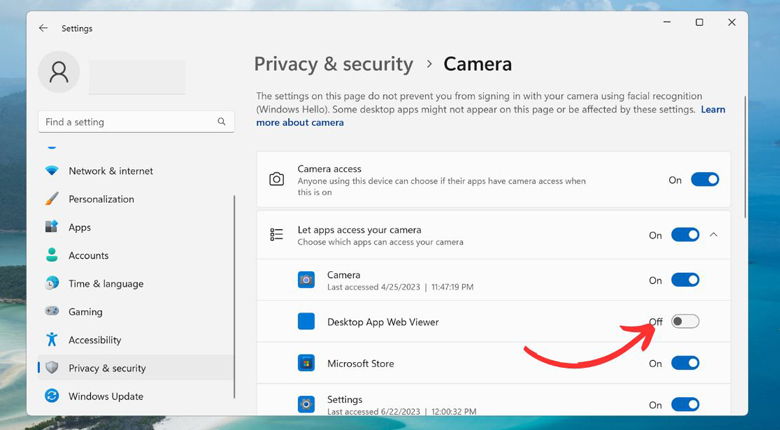780x430 pixels.
Task: Click the Network & internet wifi icon
Action: (x=52, y=171)
